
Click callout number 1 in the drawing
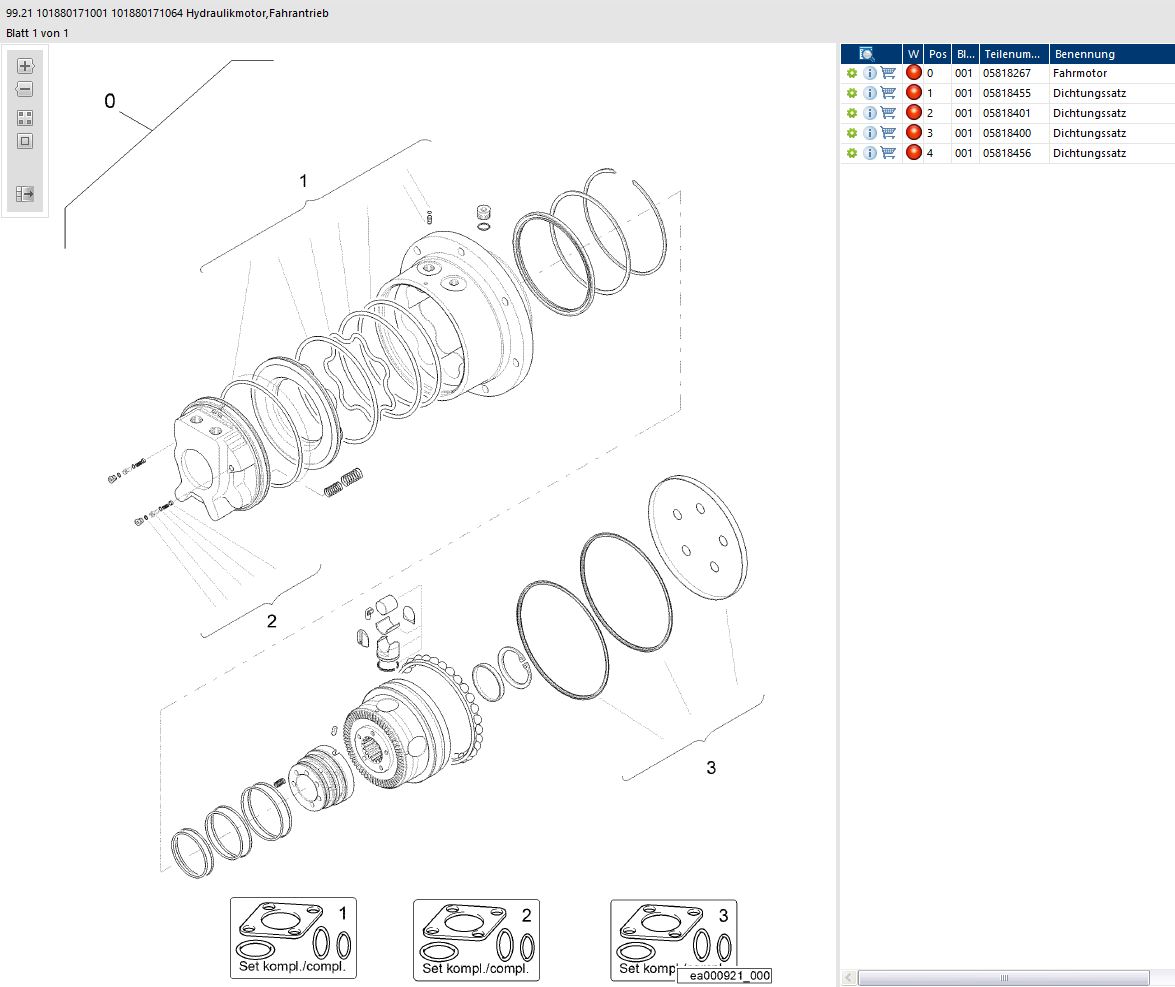coord(303,181)
